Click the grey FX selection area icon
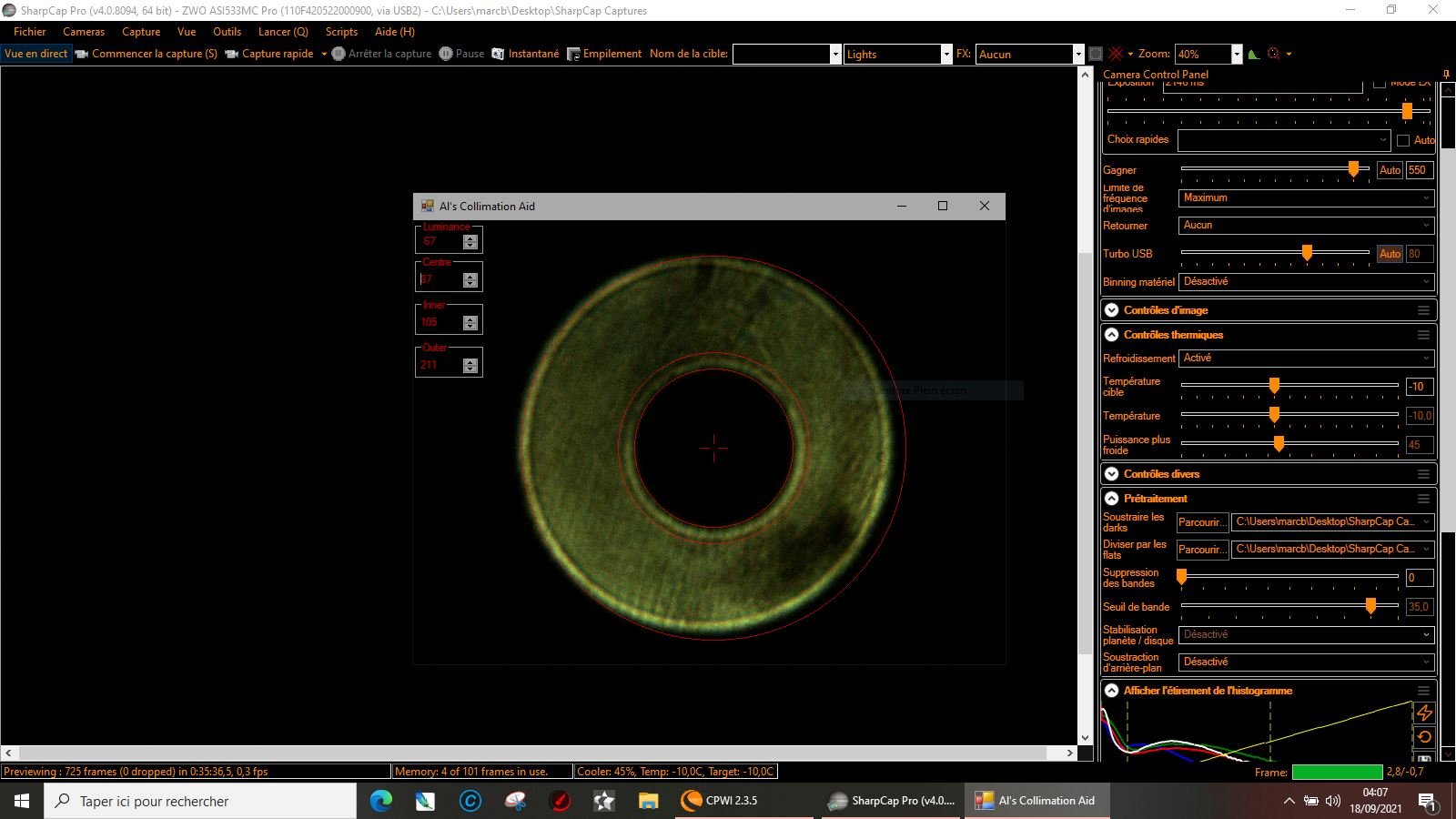 pyautogui.click(x=1096, y=54)
